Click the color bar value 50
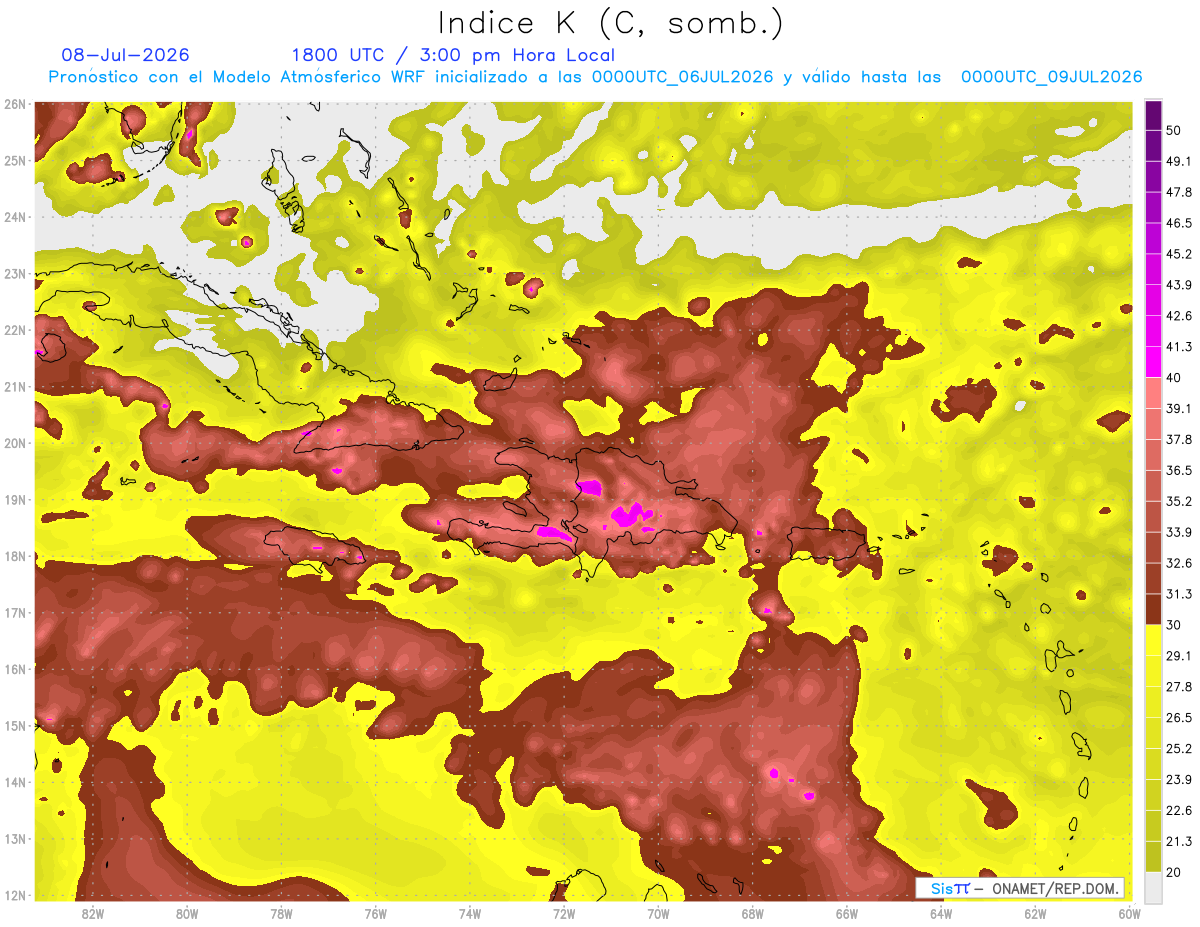The width and height of the screenshot is (1200, 927). (x=1174, y=130)
